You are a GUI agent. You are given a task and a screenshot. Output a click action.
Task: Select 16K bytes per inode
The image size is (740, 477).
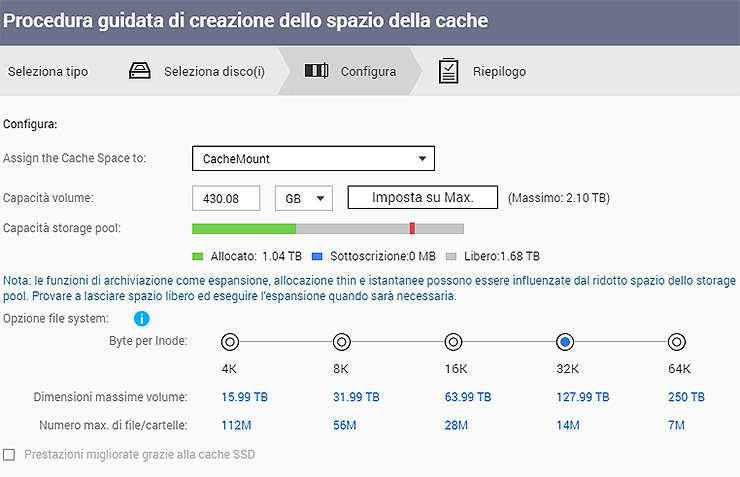453,342
